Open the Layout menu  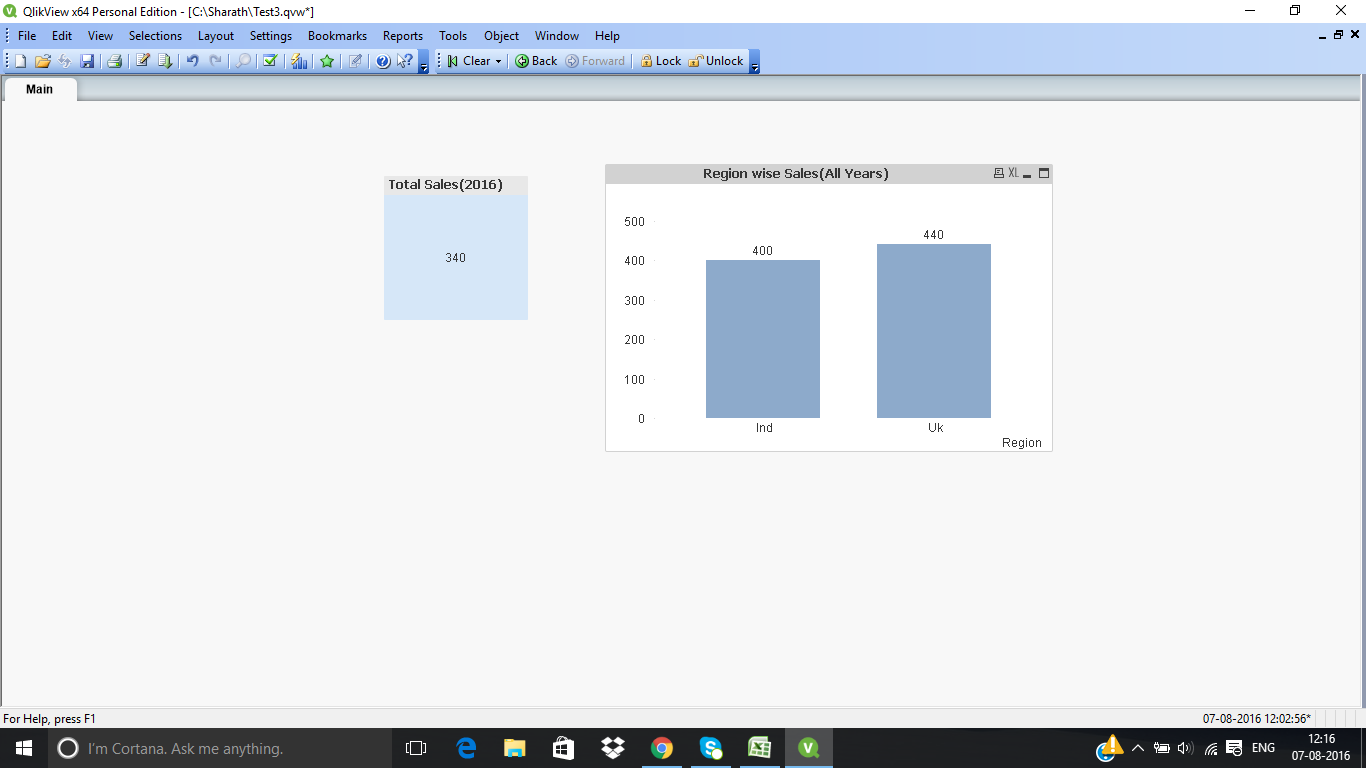pyautogui.click(x=216, y=36)
